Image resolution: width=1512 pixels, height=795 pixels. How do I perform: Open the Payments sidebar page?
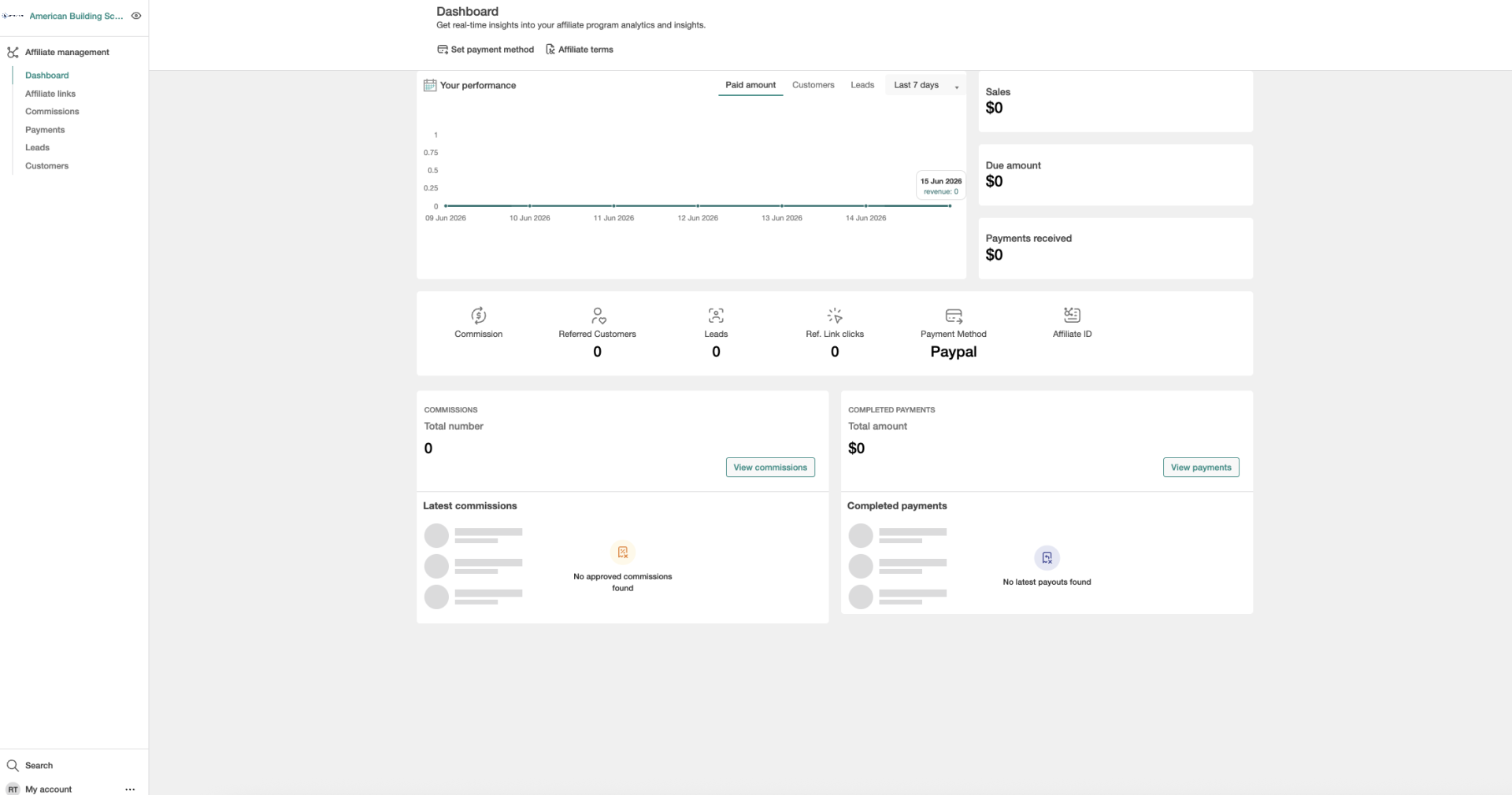[x=45, y=130]
